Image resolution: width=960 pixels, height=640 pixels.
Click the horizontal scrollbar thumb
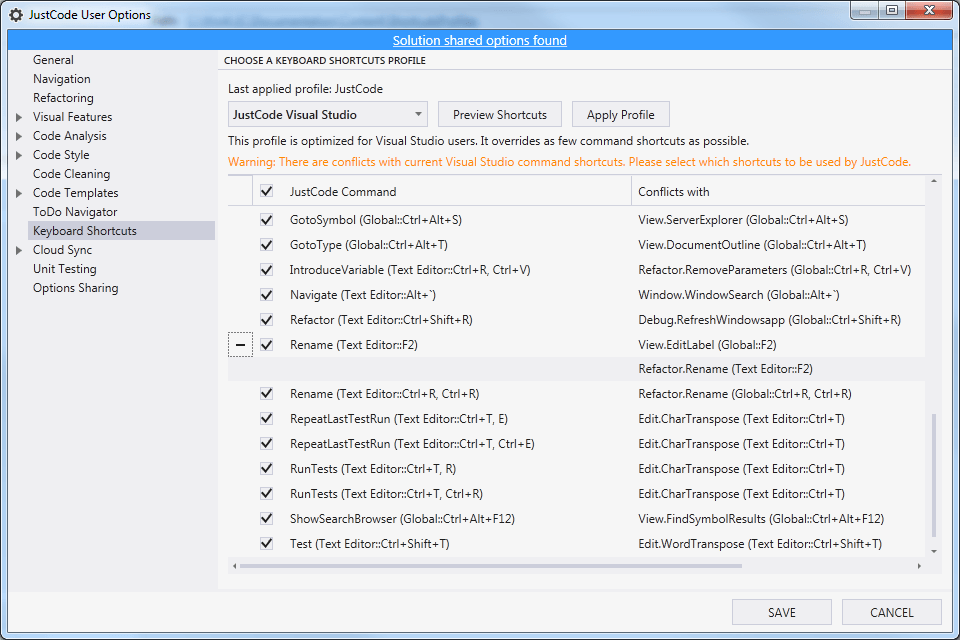[491, 566]
